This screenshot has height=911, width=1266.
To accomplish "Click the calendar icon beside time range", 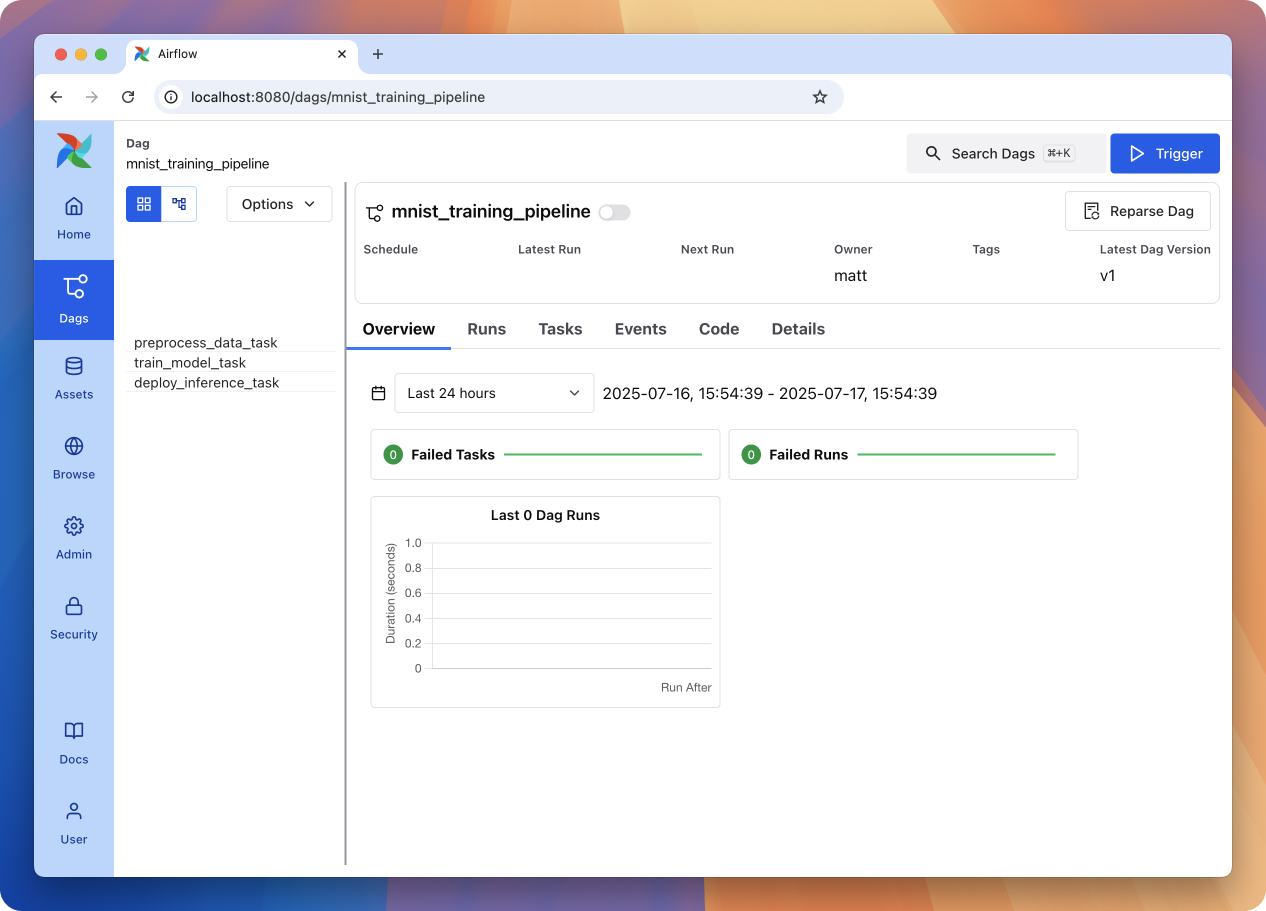I will point(378,393).
